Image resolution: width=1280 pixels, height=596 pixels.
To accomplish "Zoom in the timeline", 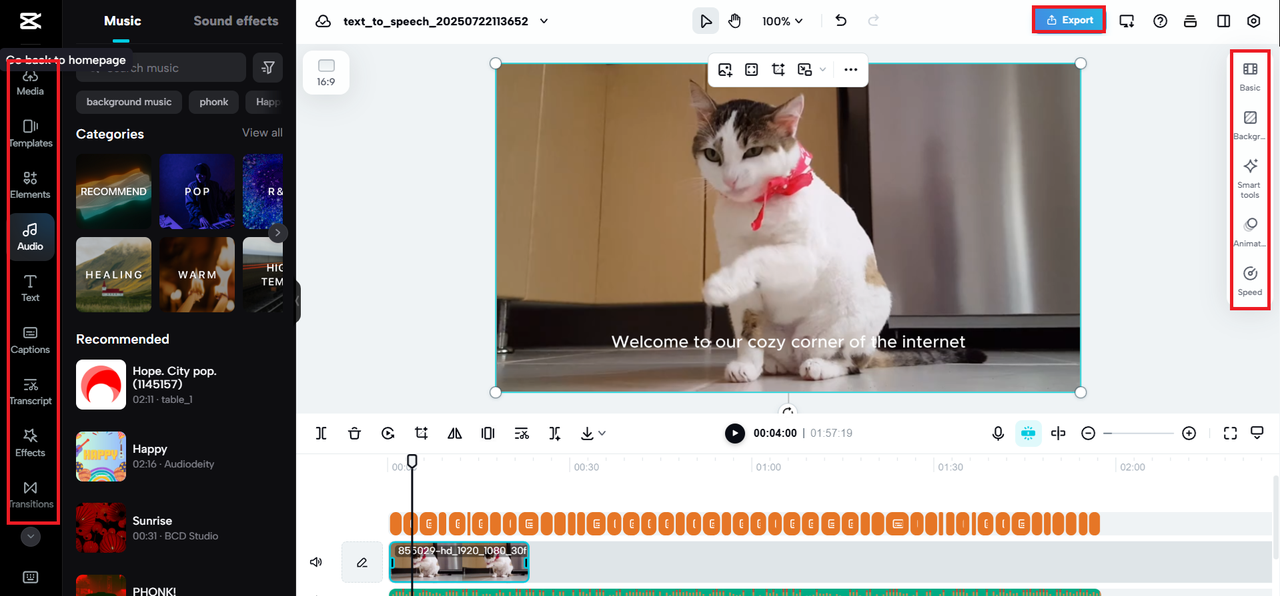I will (1189, 433).
